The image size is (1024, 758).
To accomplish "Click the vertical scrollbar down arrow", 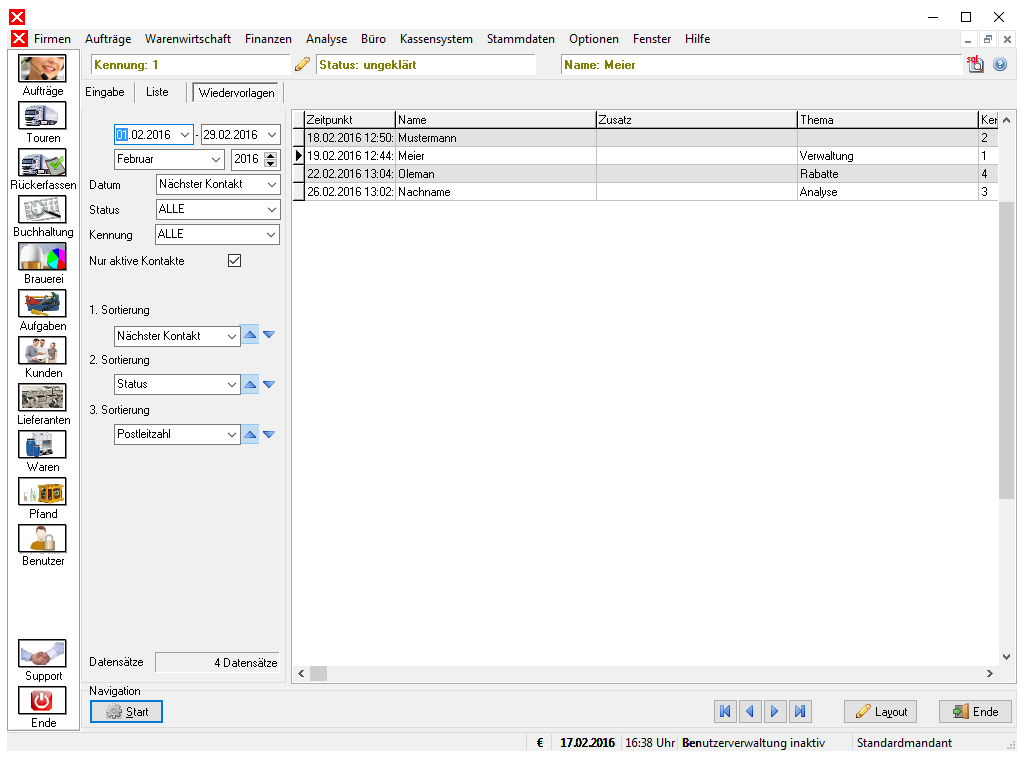I will pos(1006,657).
